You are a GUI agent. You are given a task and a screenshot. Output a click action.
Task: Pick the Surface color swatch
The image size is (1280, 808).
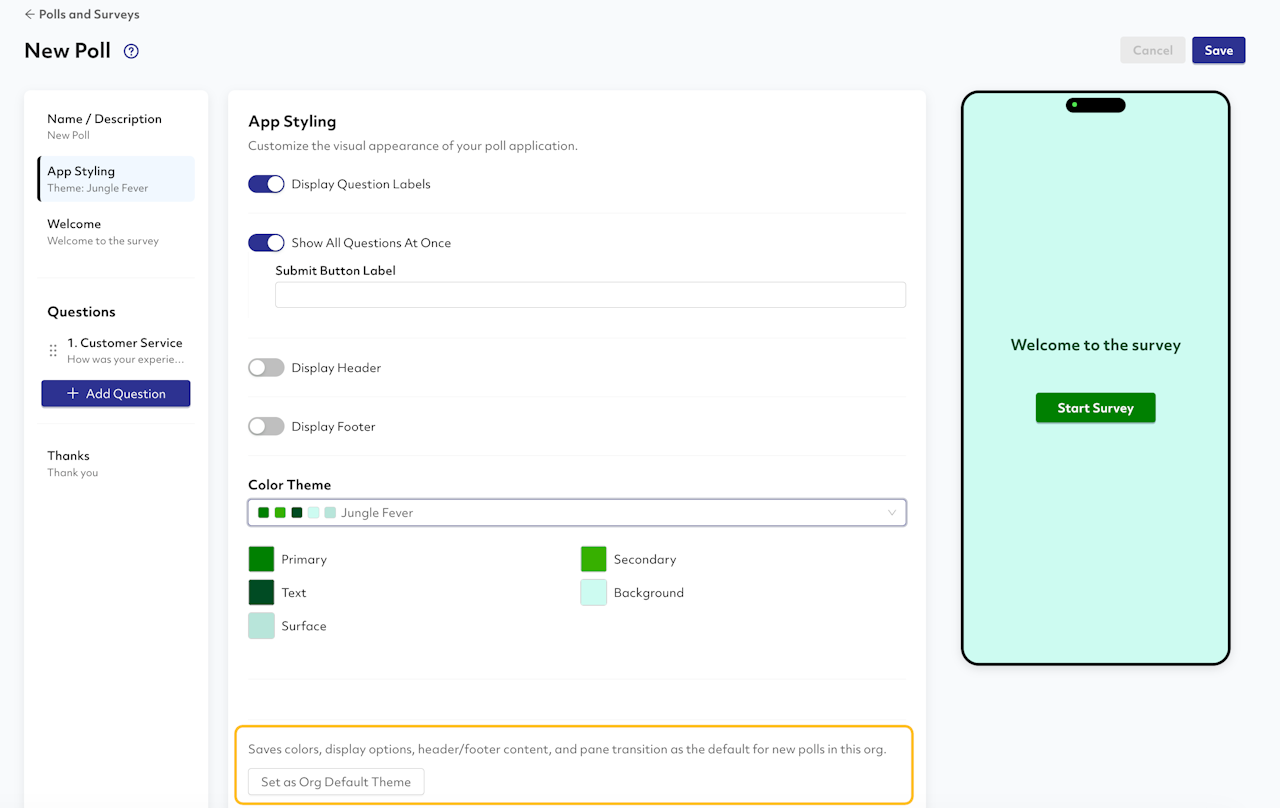261,626
